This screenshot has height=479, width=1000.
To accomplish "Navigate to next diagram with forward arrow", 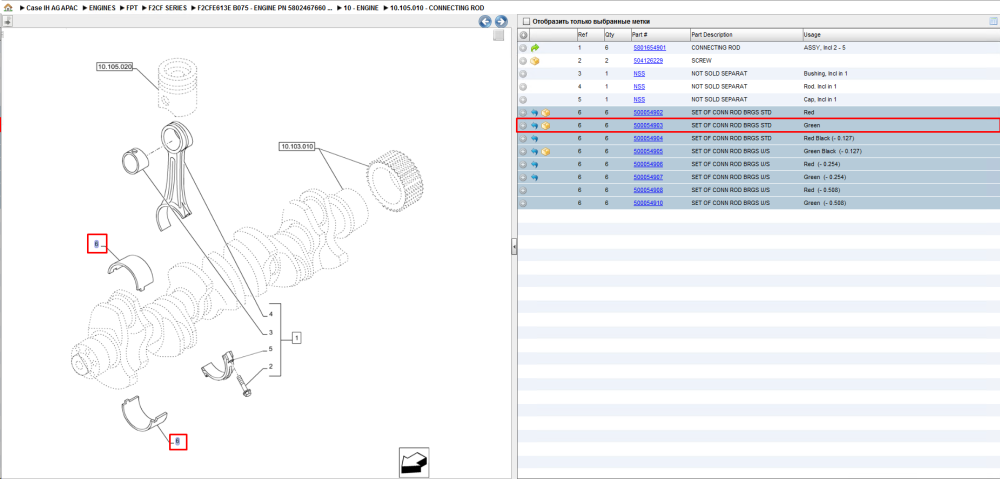I will 501,22.
